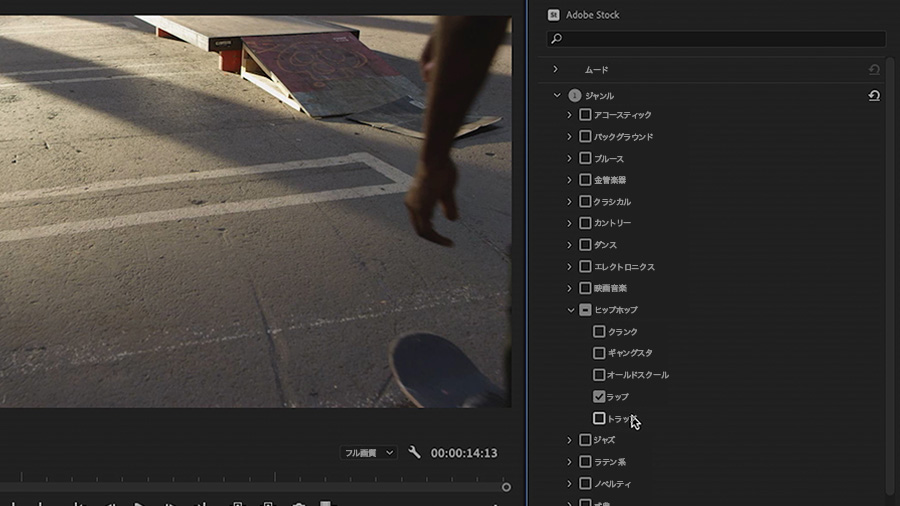Screen dimensions: 900x506
Task: Click the count badge next to ジャンル
Action: pos(575,95)
